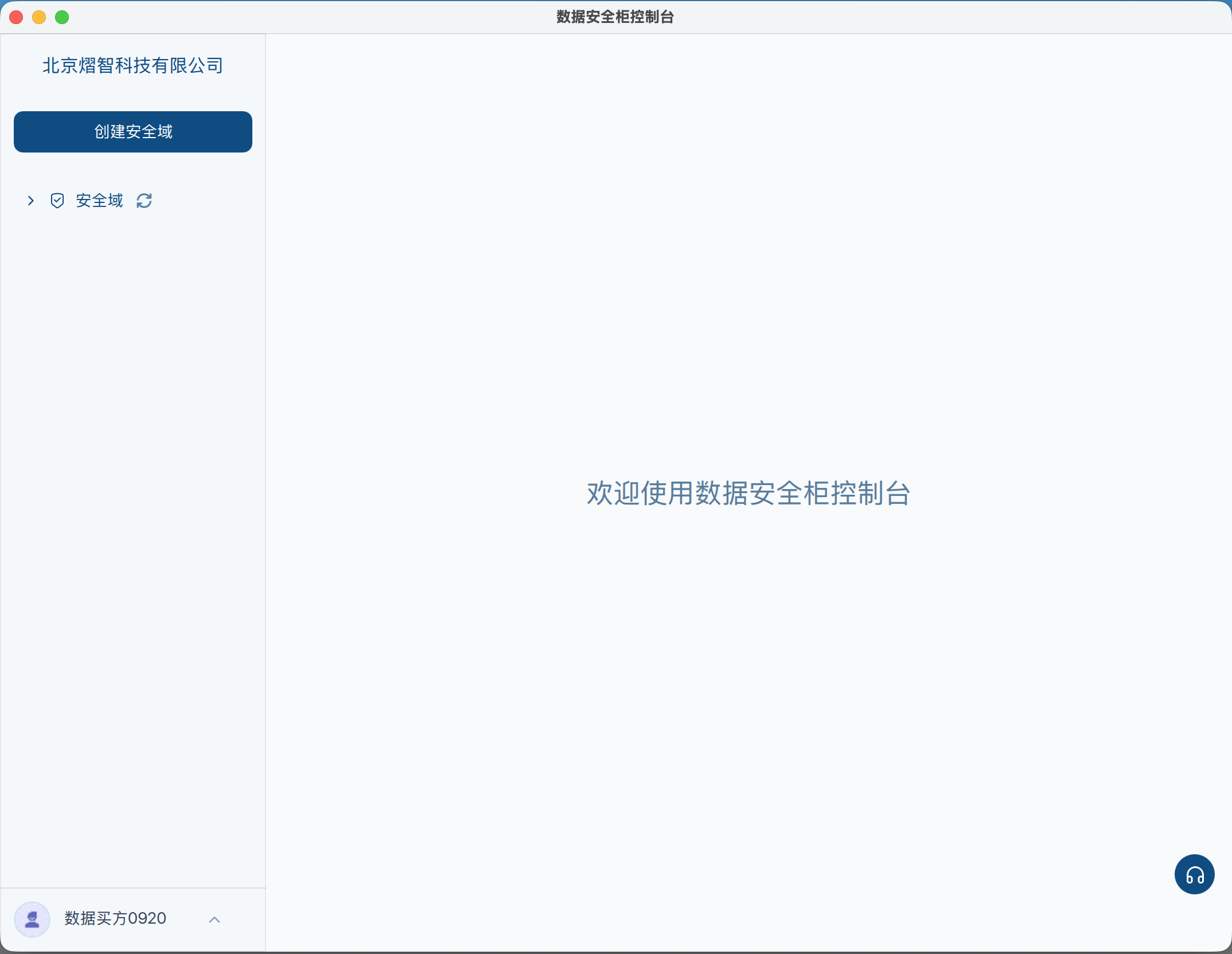Click the separator line above user account row
The width and height of the screenshot is (1232, 954).
(133, 888)
